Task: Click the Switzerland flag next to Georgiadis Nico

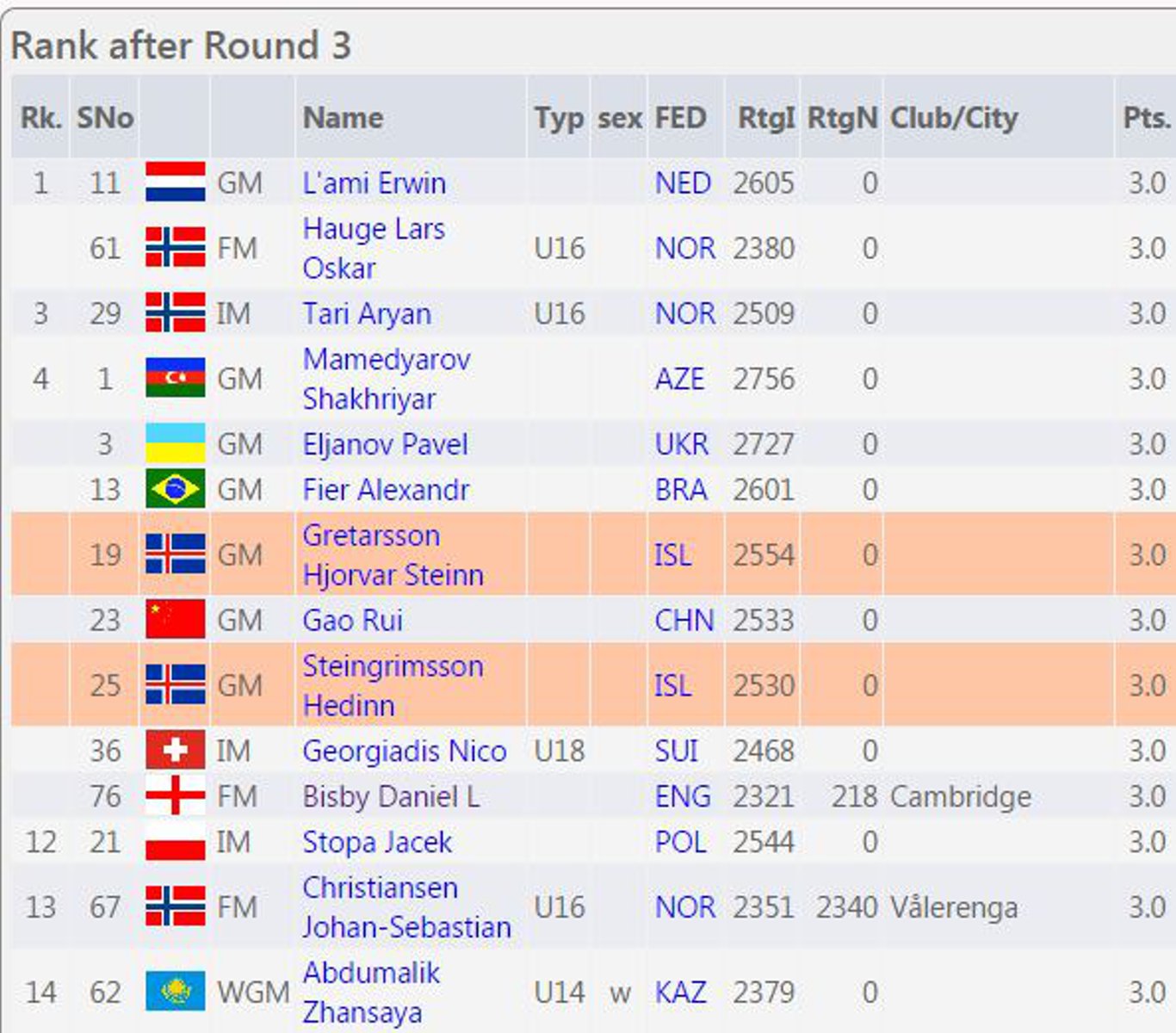Action: click(x=176, y=750)
